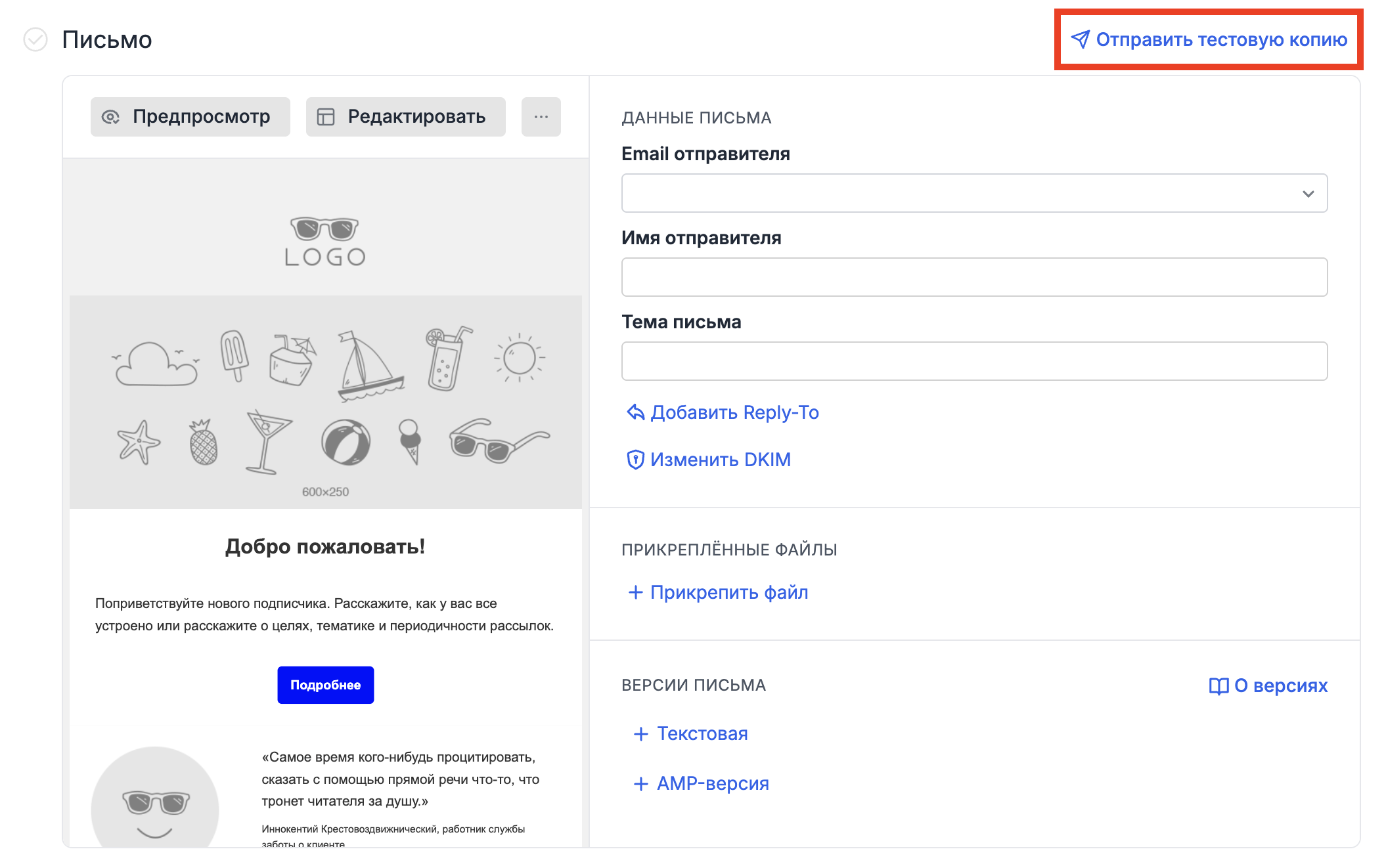This screenshot has width=1386, height=868.
Task: Click the plus icon next to AMP-версия
Action: pyautogui.click(x=640, y=784)
